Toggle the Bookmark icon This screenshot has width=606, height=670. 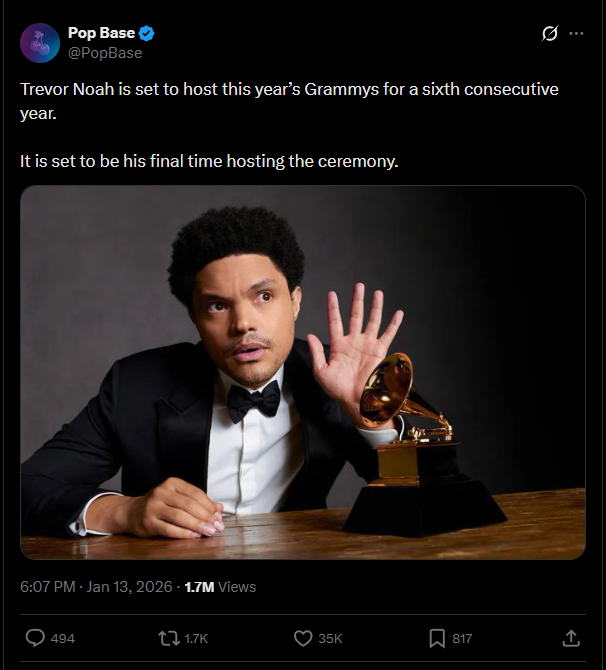point(437,638)
